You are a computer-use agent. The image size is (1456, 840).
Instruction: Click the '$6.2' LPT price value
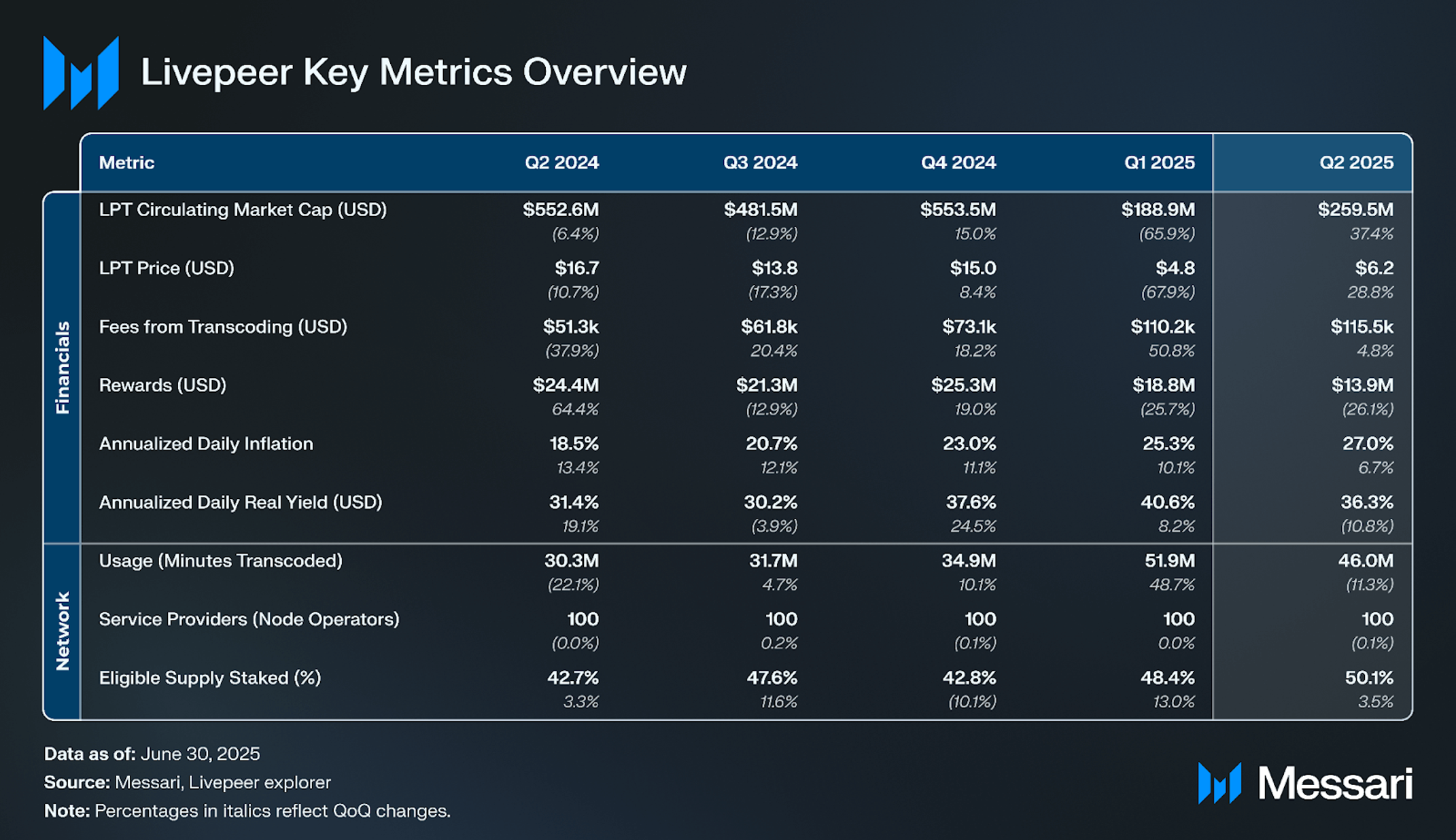click(1374, 268)
